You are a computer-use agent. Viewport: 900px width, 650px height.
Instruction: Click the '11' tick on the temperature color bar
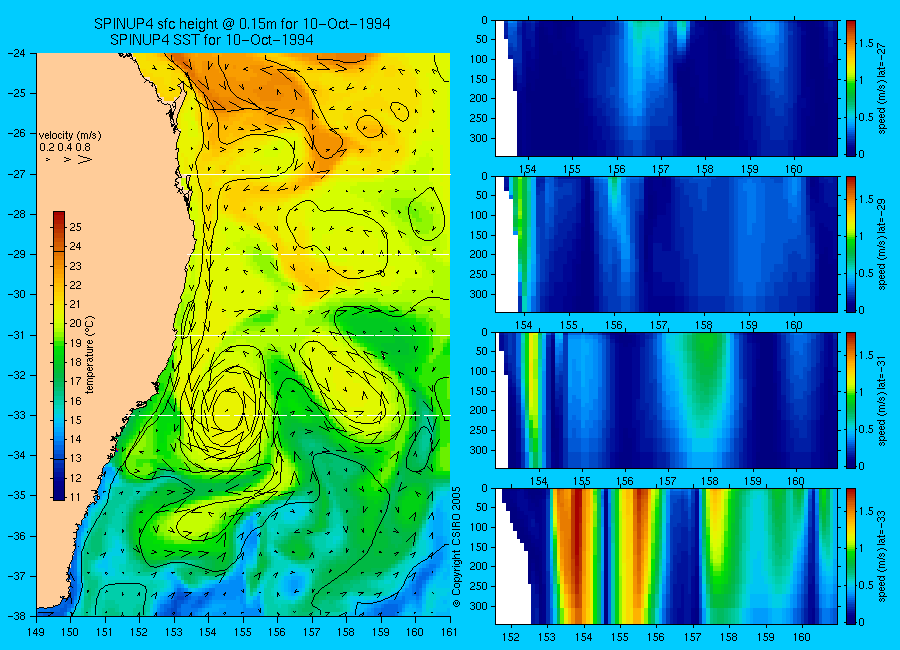point(75,497)
